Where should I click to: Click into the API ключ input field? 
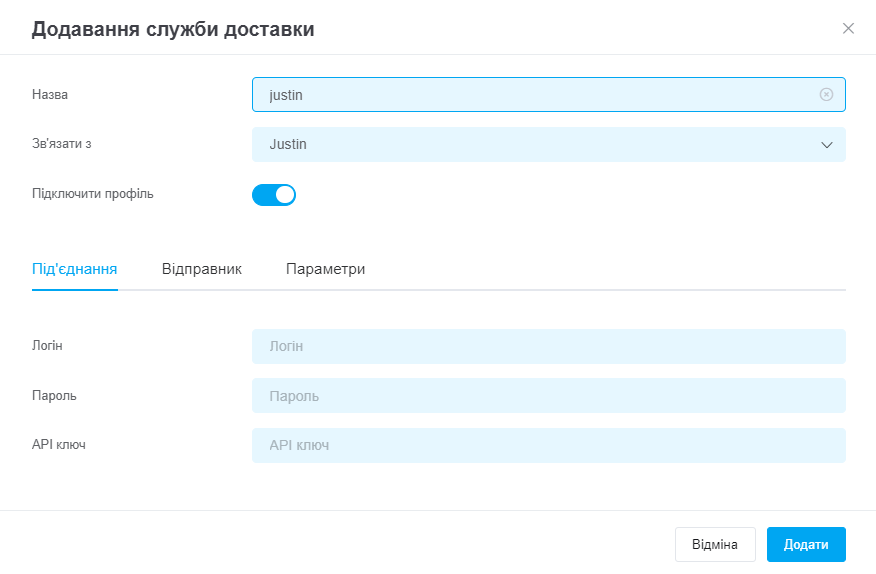click(x=549, y=445)
